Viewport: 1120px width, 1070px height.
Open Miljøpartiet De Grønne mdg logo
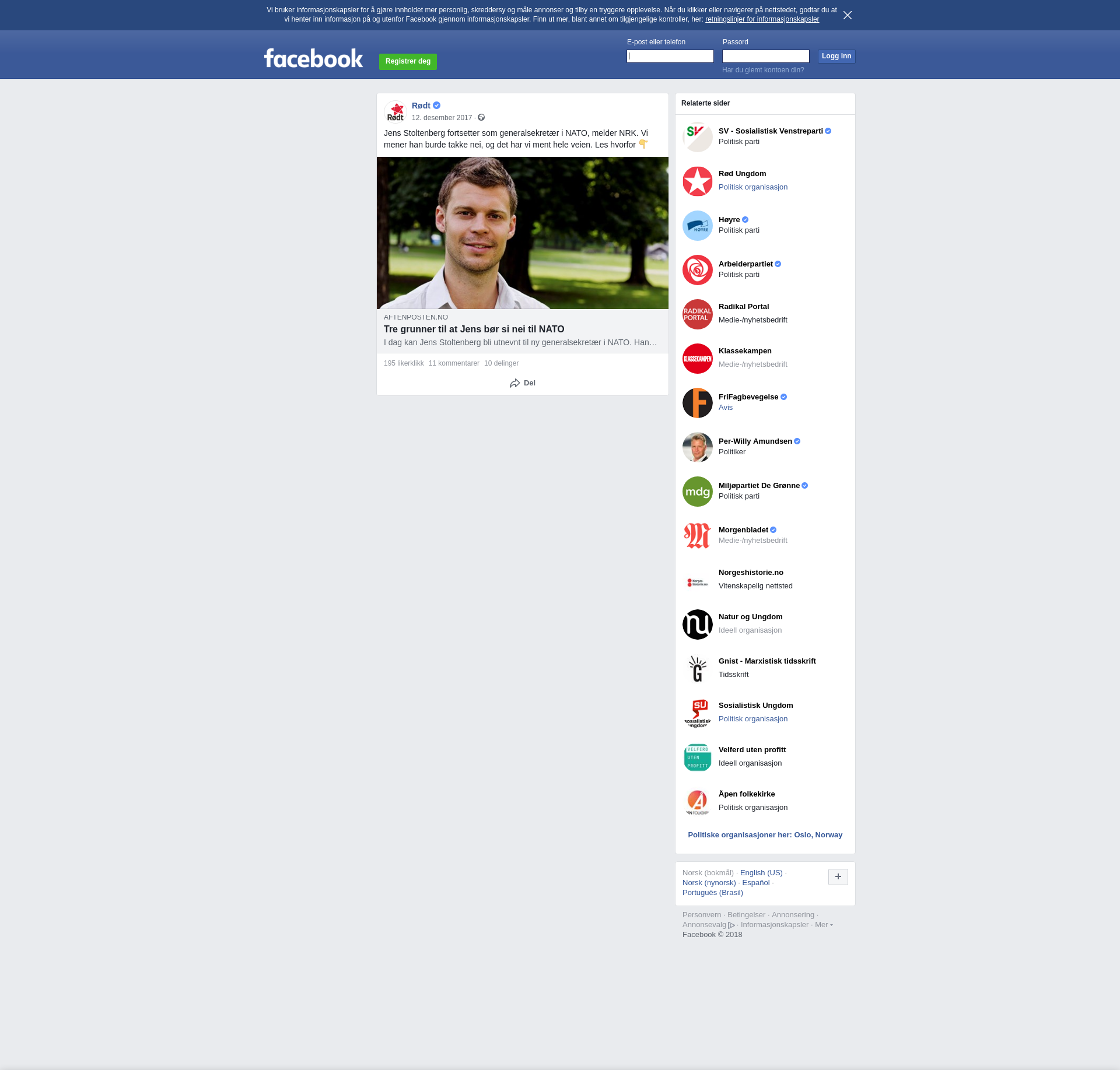click(x=698, y=492)
